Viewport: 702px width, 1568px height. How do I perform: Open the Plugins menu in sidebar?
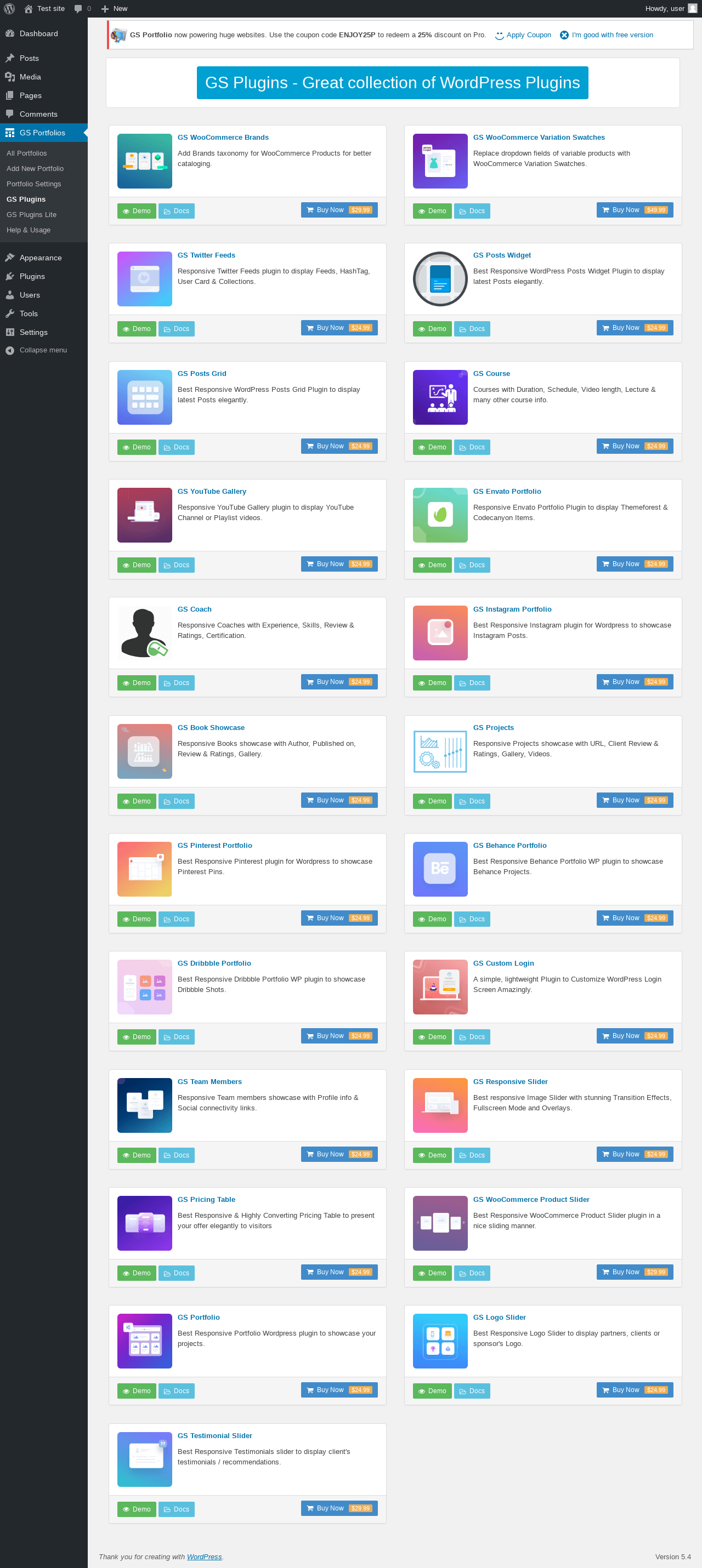(x=44, y=276)
